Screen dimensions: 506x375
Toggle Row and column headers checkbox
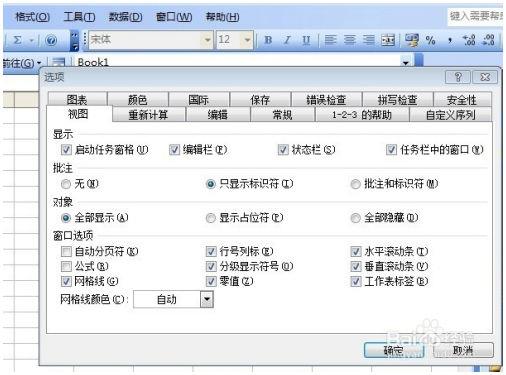coord(211,251)
